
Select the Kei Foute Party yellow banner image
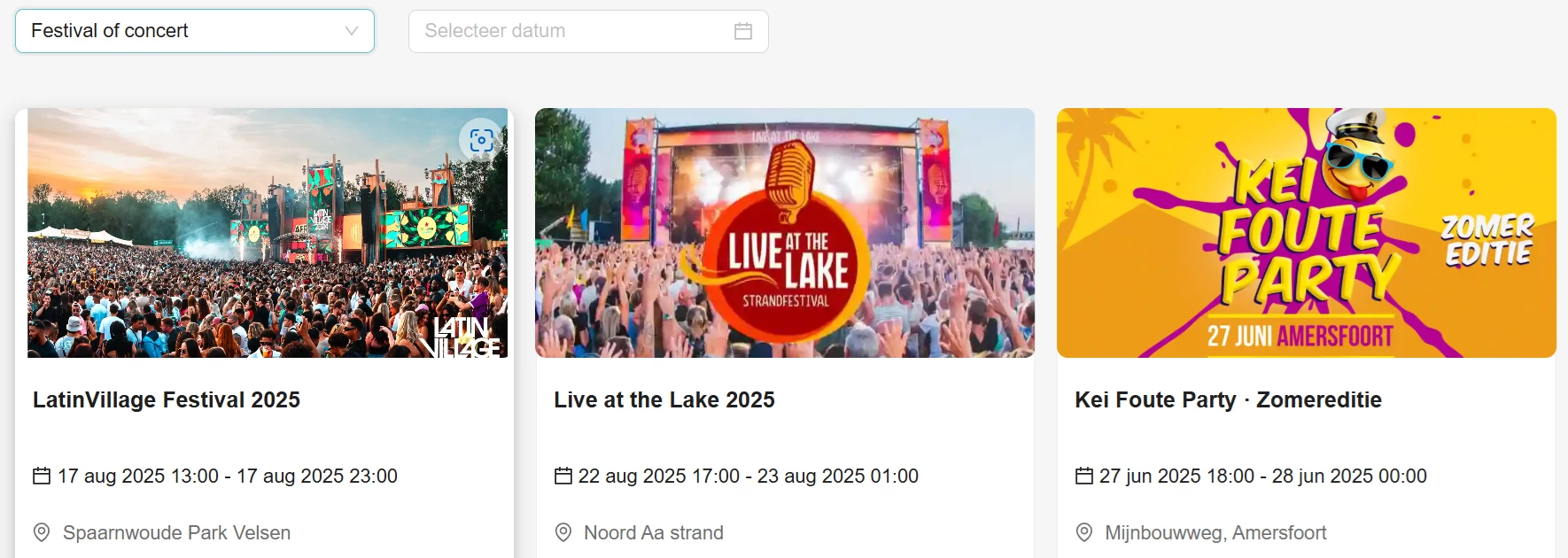(x=1307, y=233)
